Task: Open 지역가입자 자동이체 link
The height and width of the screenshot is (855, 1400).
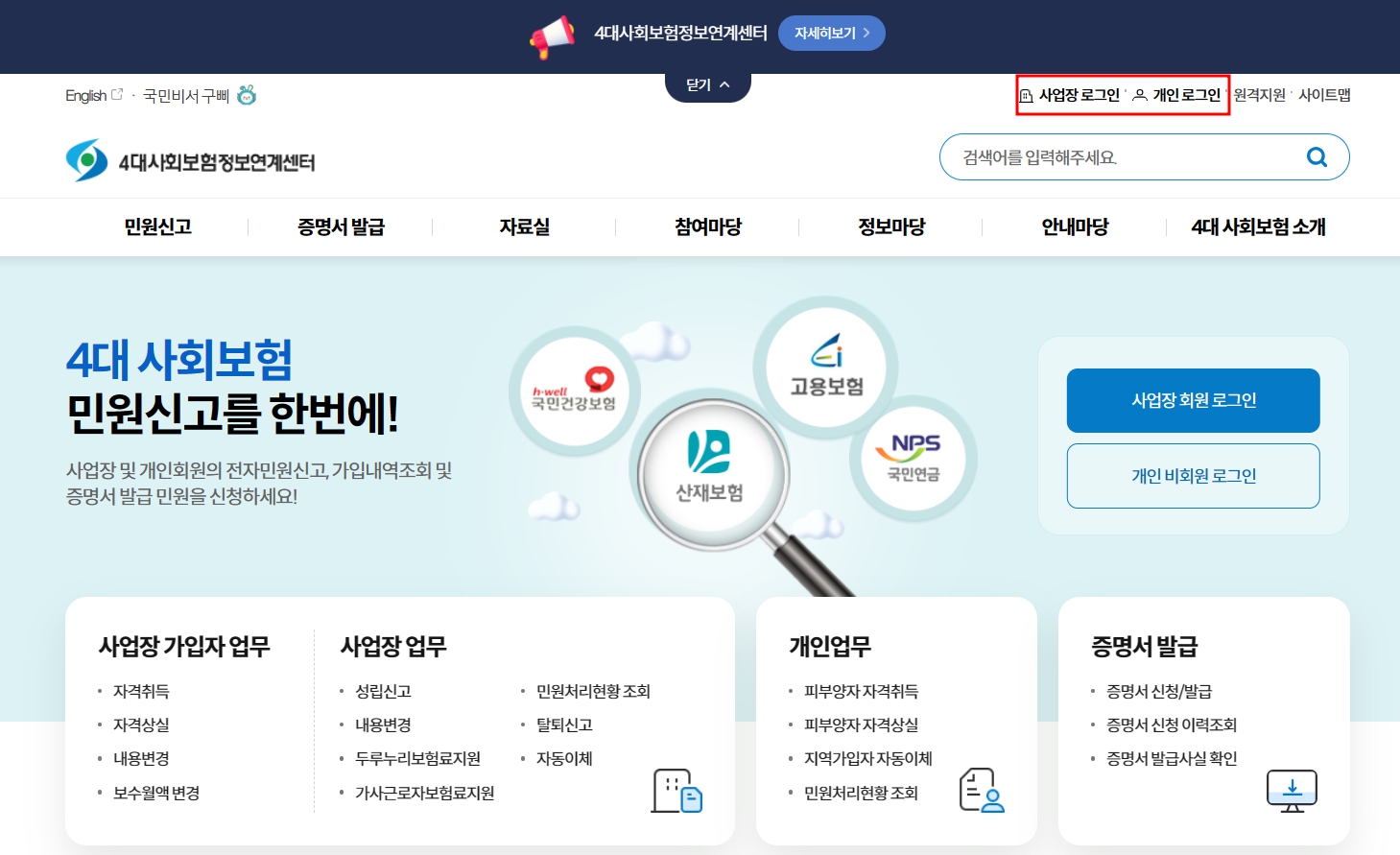Action: 868,758
